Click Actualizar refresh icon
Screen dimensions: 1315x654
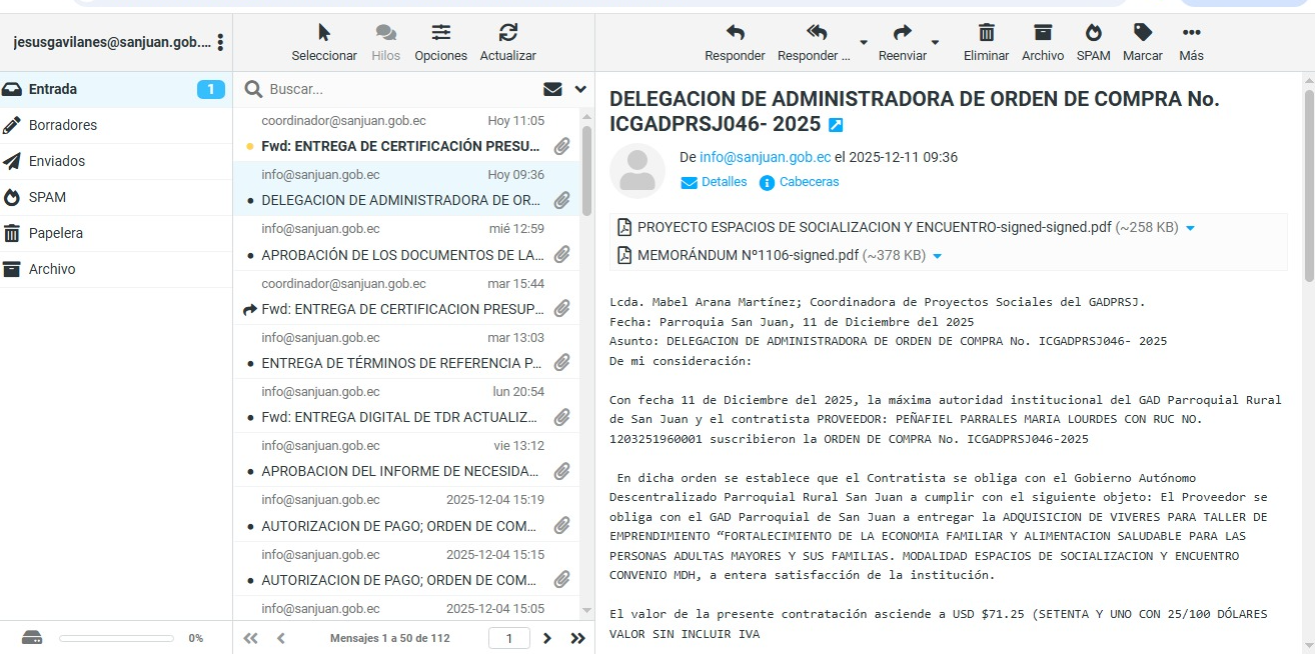click(508, 34)
